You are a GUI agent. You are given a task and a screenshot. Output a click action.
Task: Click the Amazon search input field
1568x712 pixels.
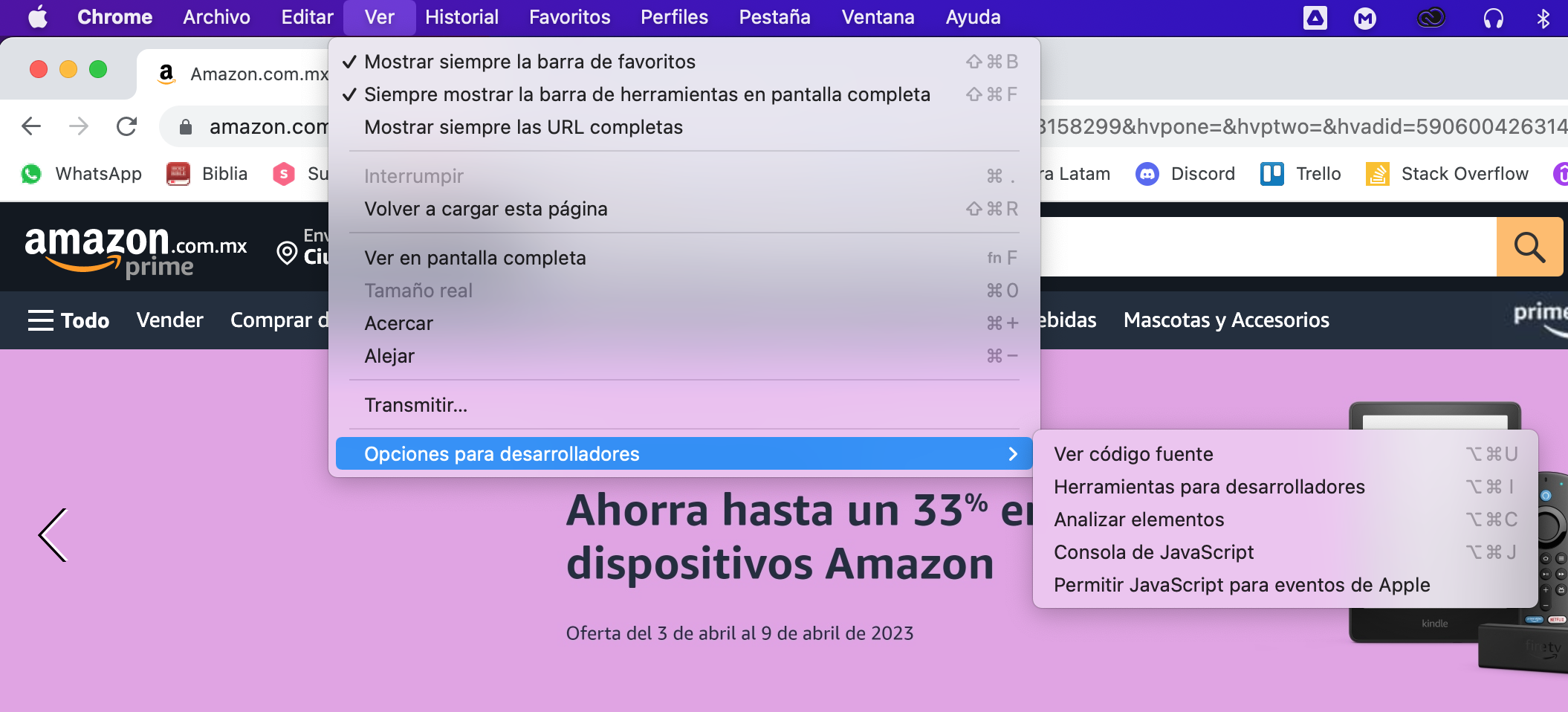(x=1269, y=247)
